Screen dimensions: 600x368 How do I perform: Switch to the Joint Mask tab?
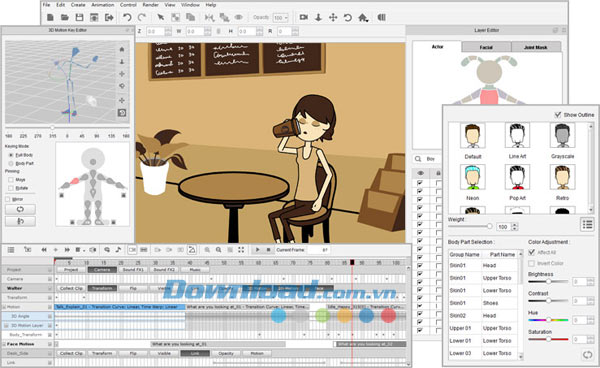point(536,47)
